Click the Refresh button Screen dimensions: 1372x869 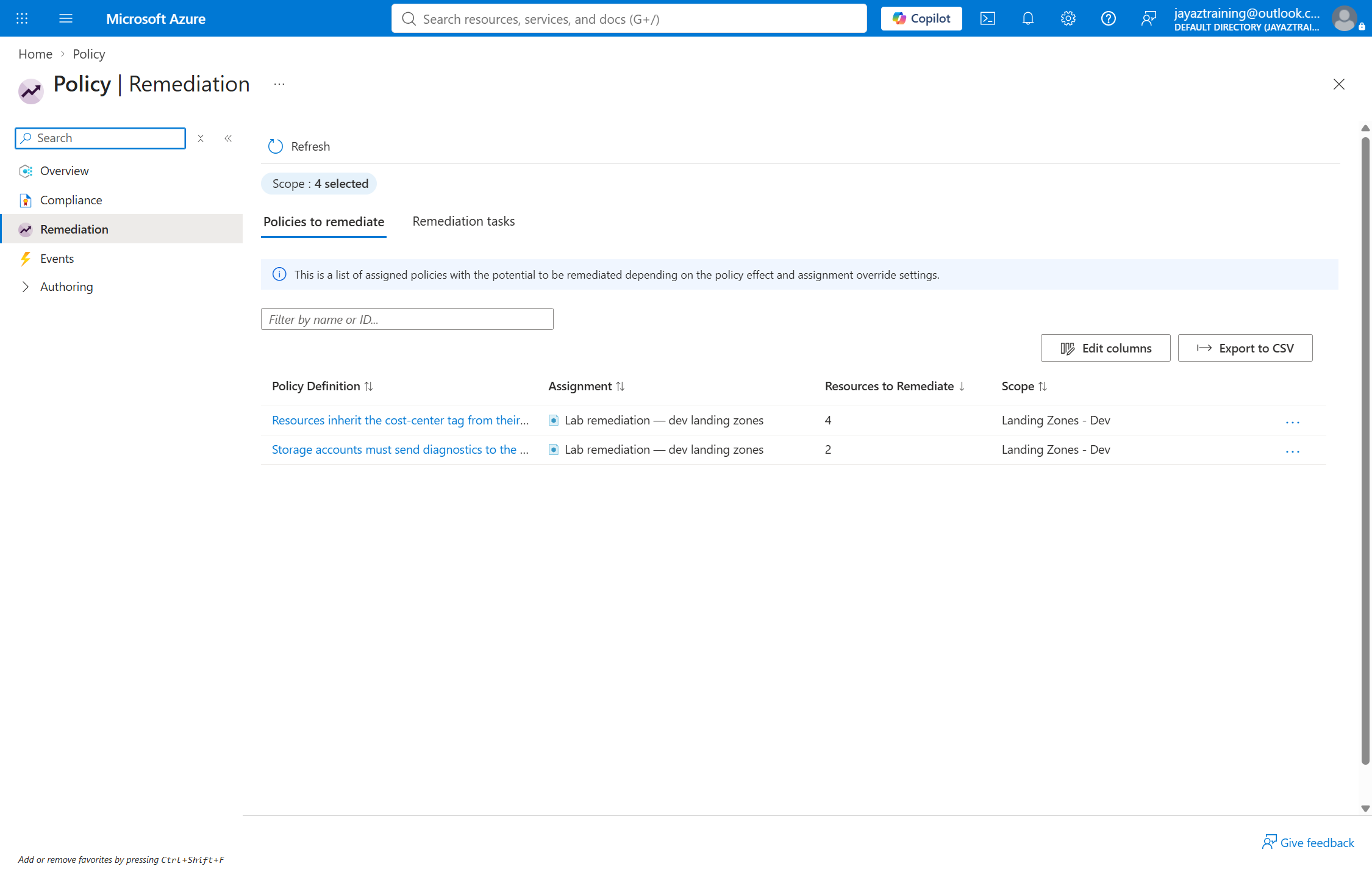click(299, 146)
